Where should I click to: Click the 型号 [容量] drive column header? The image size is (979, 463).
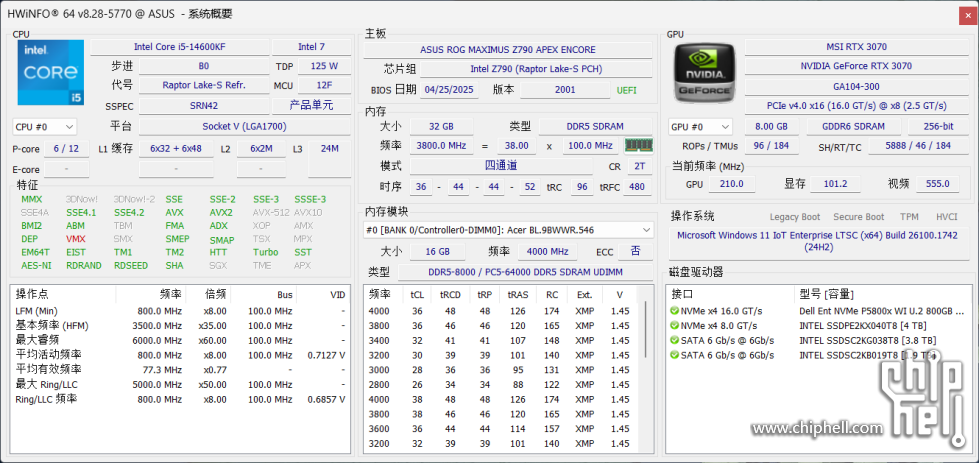coord(882,295)
